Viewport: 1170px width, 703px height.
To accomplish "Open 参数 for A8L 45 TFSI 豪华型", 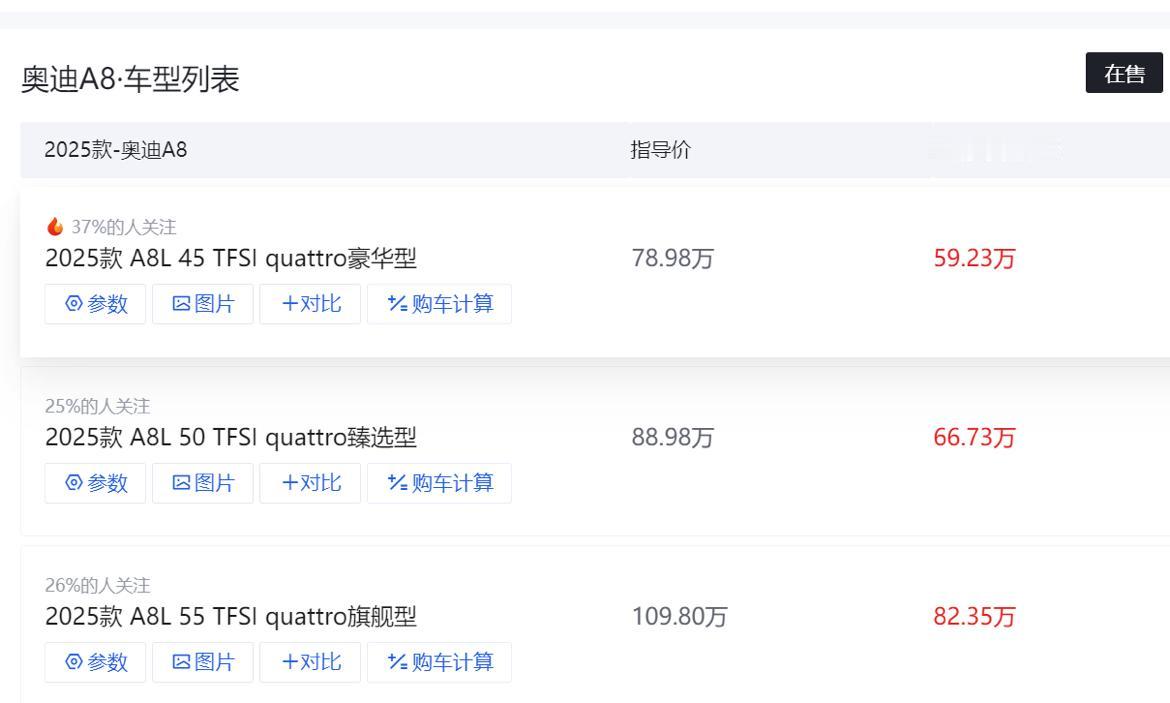I will 95,304.
